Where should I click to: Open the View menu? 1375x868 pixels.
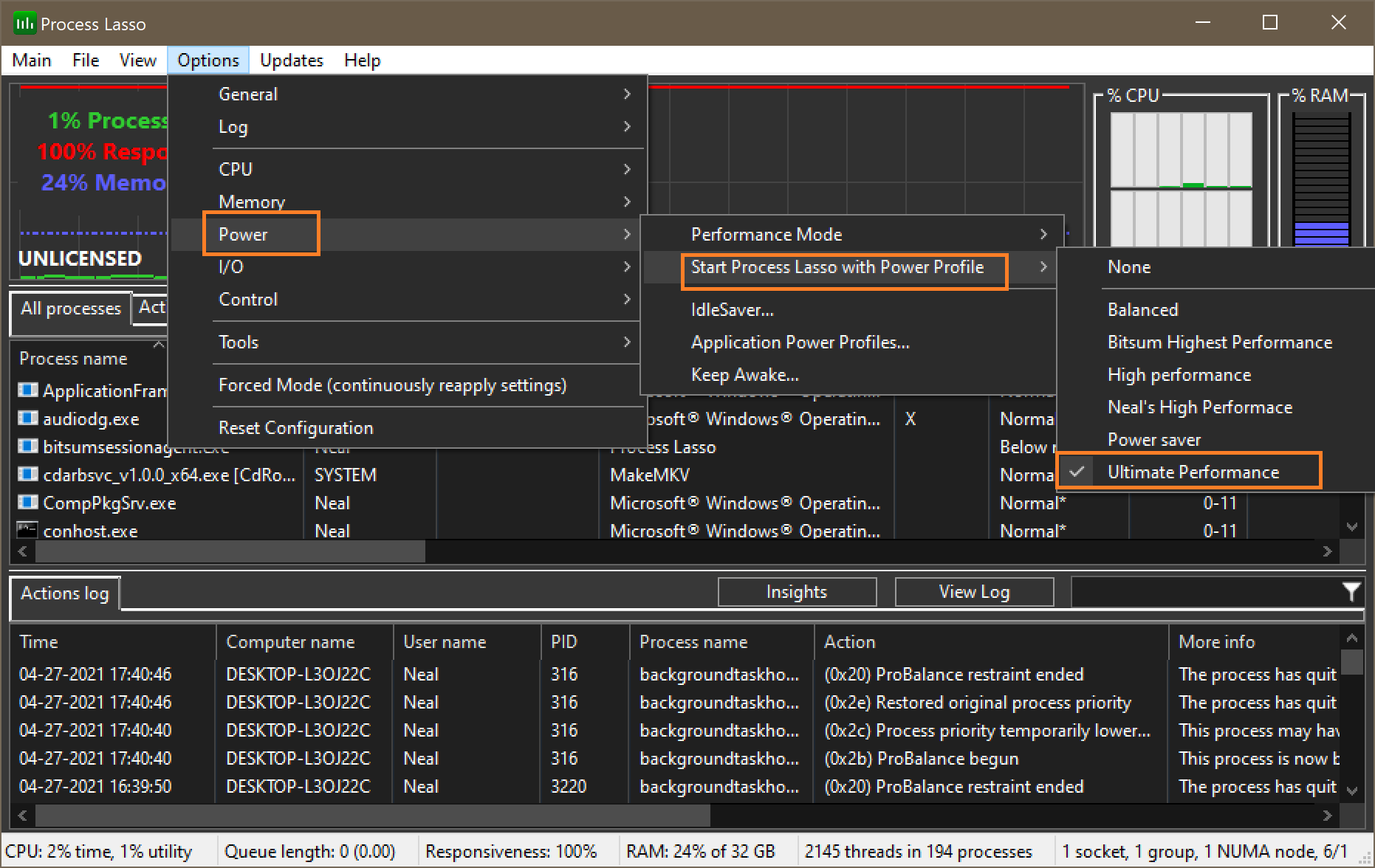click(138, 60)
